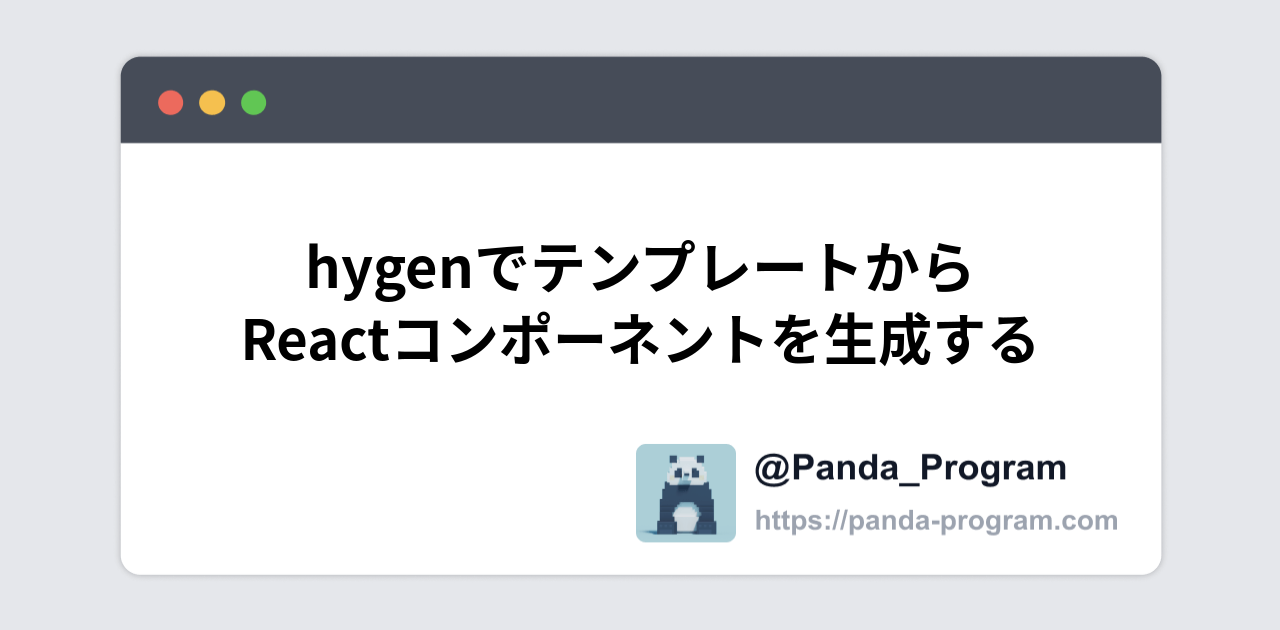Open the https://panda-program.com link
This screenshot has width=1280, height=630.
pos(936,520)
